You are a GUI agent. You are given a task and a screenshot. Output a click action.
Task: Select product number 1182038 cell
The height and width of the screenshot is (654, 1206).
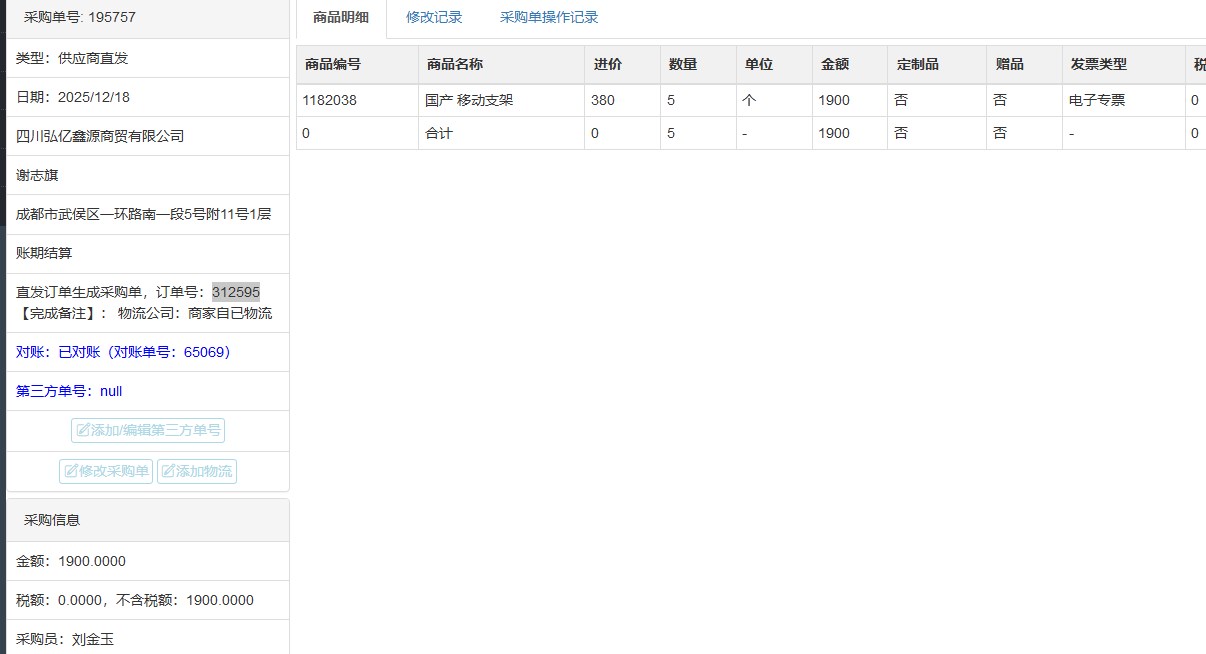(x=329, y=100)
